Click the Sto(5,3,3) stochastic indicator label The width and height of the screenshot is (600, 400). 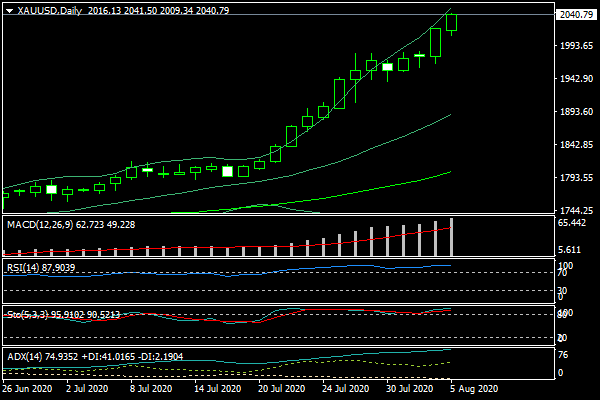pyautogui.click(x=29, y=314)
